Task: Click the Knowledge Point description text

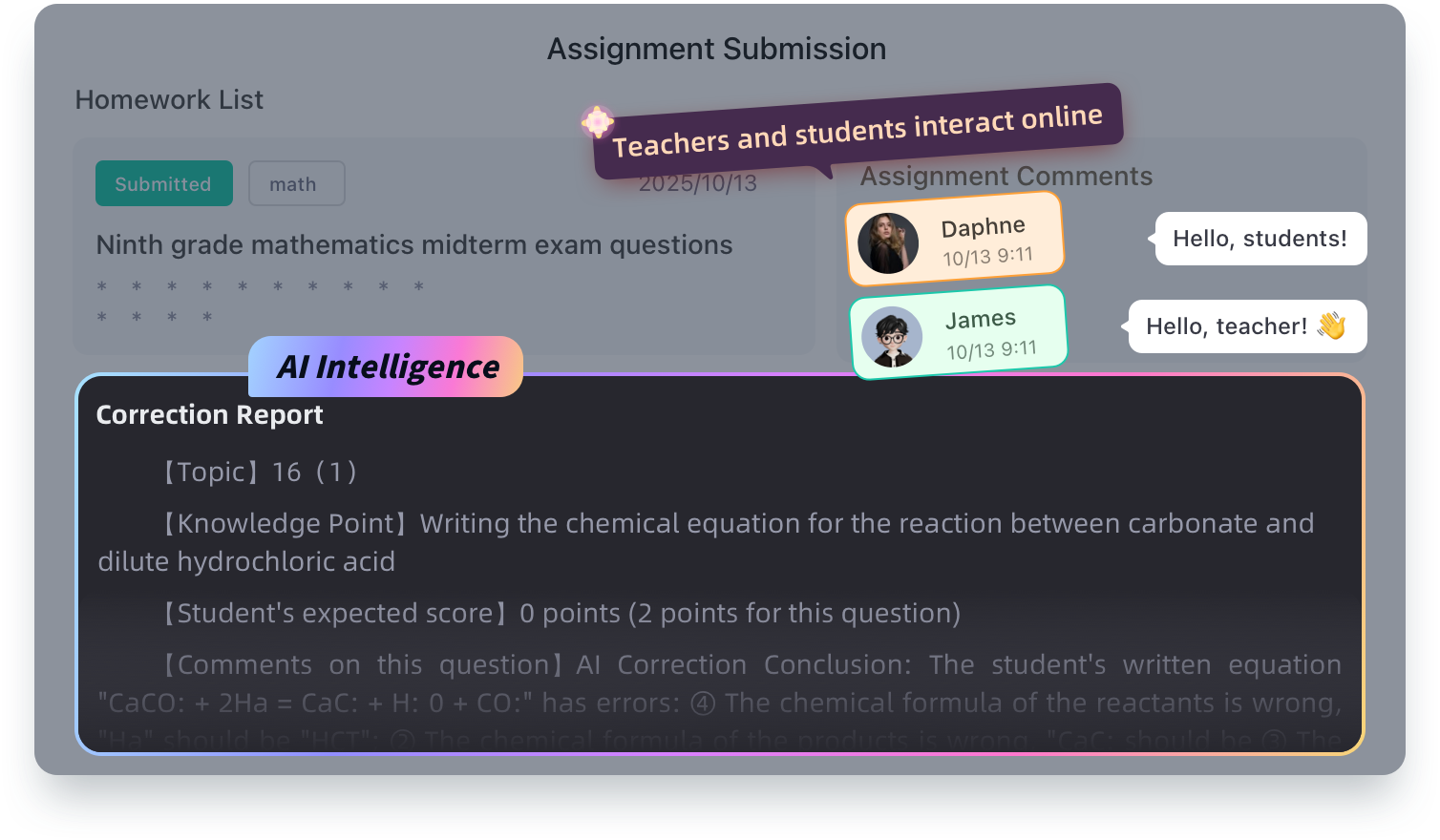Action: [x=707, y=542]
